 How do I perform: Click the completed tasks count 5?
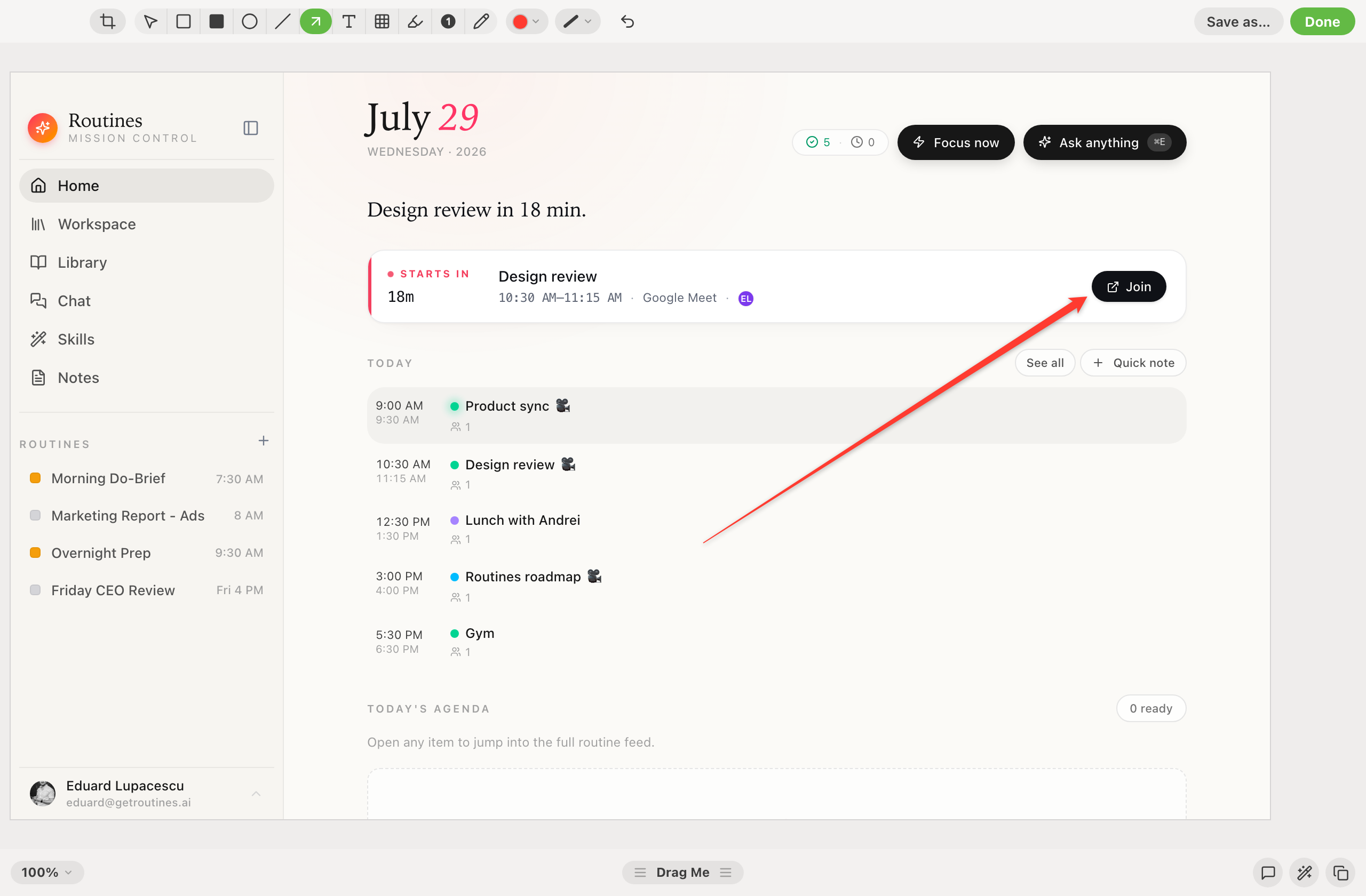(819, 142)
